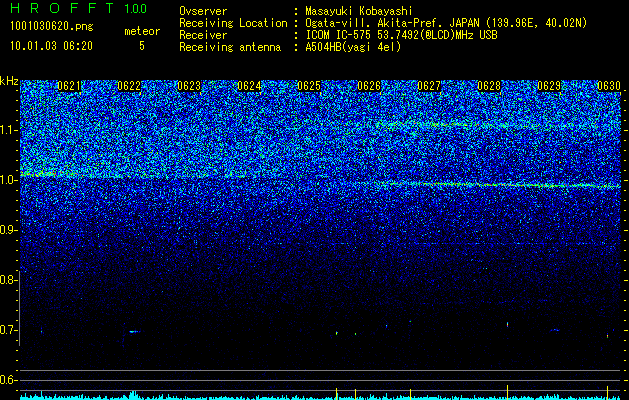The height and width of the screenshot is (400, 629).
Task: Click the 0630 time marker
Action: (609, 86)
